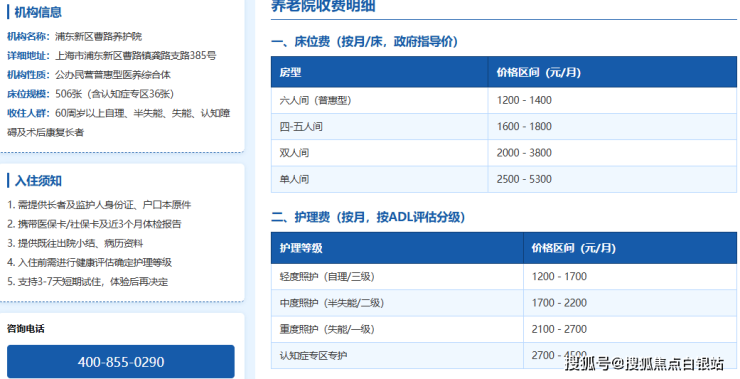Click the 四-五人间 cell
This screenshot has width=740, height=379.
379,127
